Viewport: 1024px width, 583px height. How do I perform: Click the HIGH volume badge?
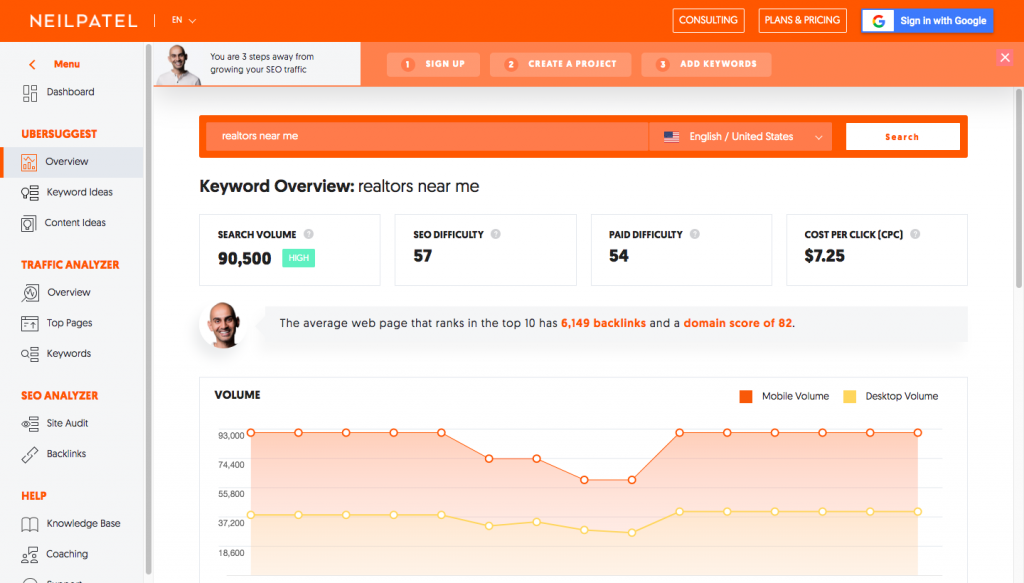pyautogui.click(x=298, y=258)
